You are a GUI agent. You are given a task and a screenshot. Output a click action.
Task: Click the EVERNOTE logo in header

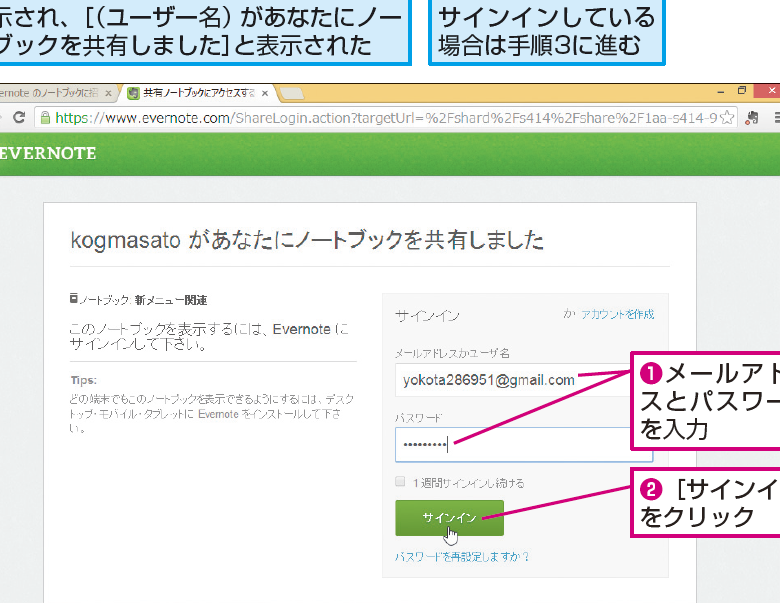pos(48,153)
